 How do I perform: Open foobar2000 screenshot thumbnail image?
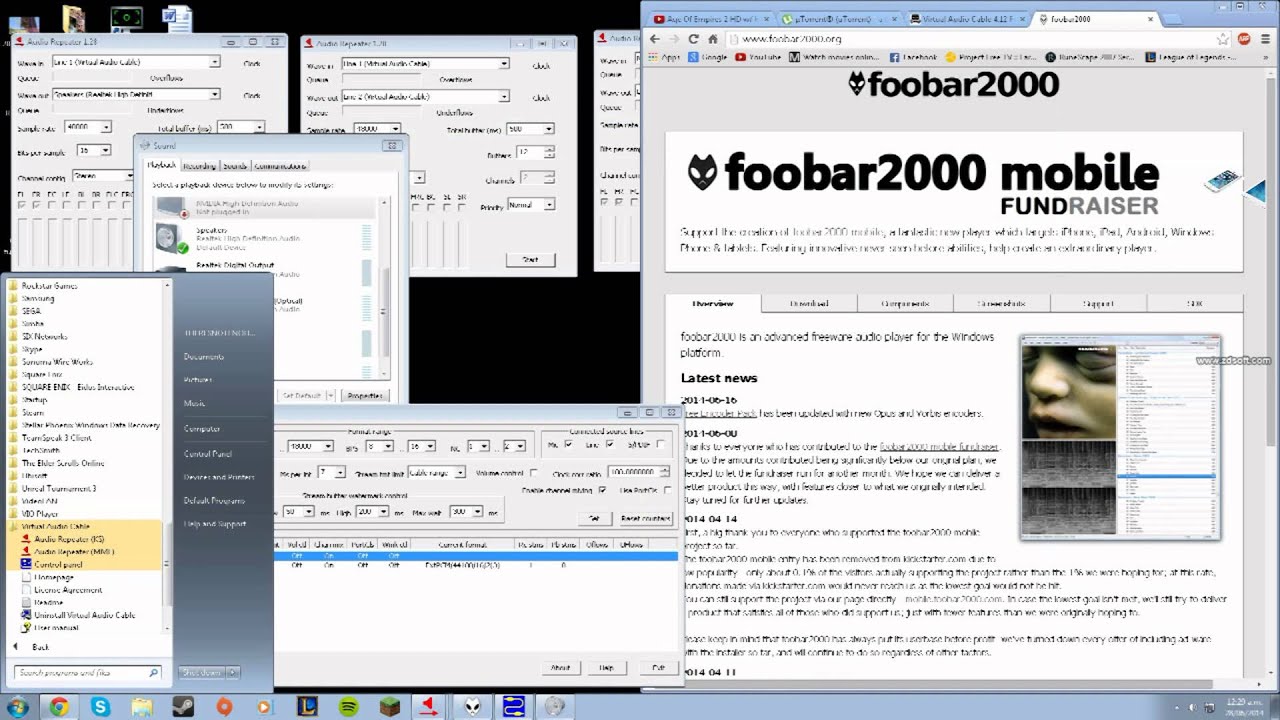pyautogui.click(x=1120, y=437)
